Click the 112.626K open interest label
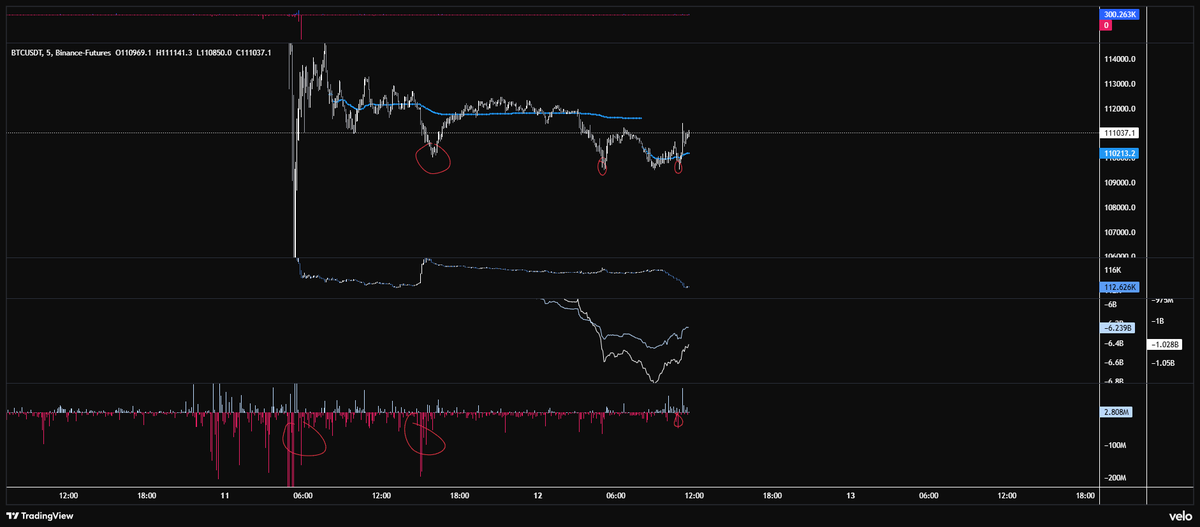Screen dimensions: 1200x527 tap(1117, 287)
